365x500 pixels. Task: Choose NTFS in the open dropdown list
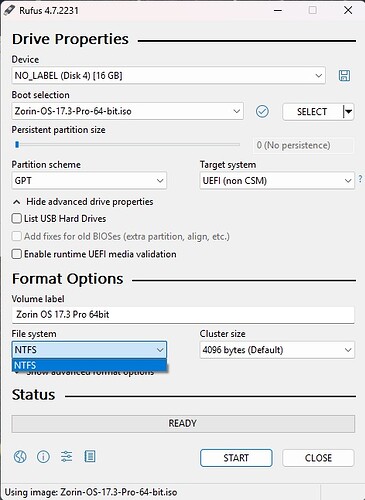89,365
